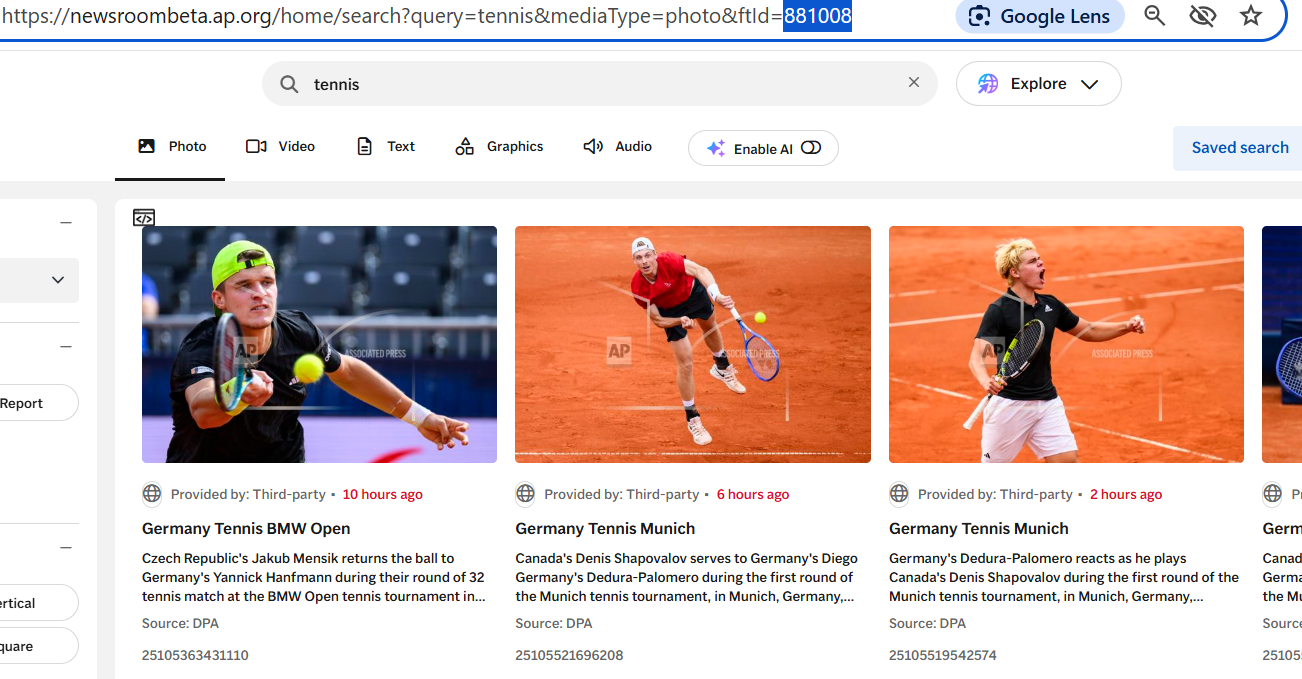Expand the sidebar filter dropdown chevron
The width and height of the screenshot is (1302, 679).
tap(58, 280)
